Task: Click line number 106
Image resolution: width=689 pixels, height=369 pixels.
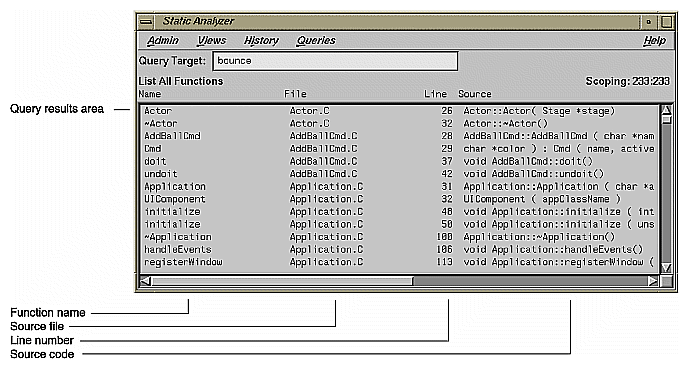Action: coord(444,250)
